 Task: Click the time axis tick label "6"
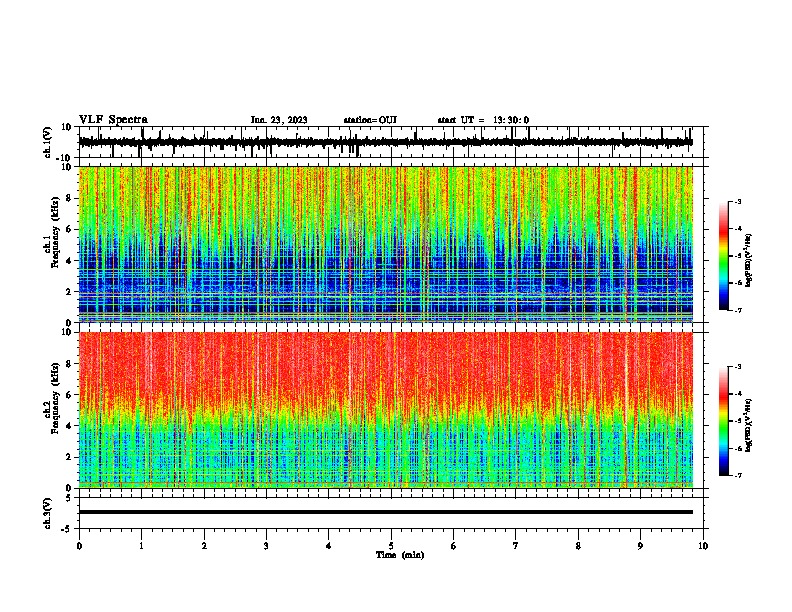[x=454, y=546]
